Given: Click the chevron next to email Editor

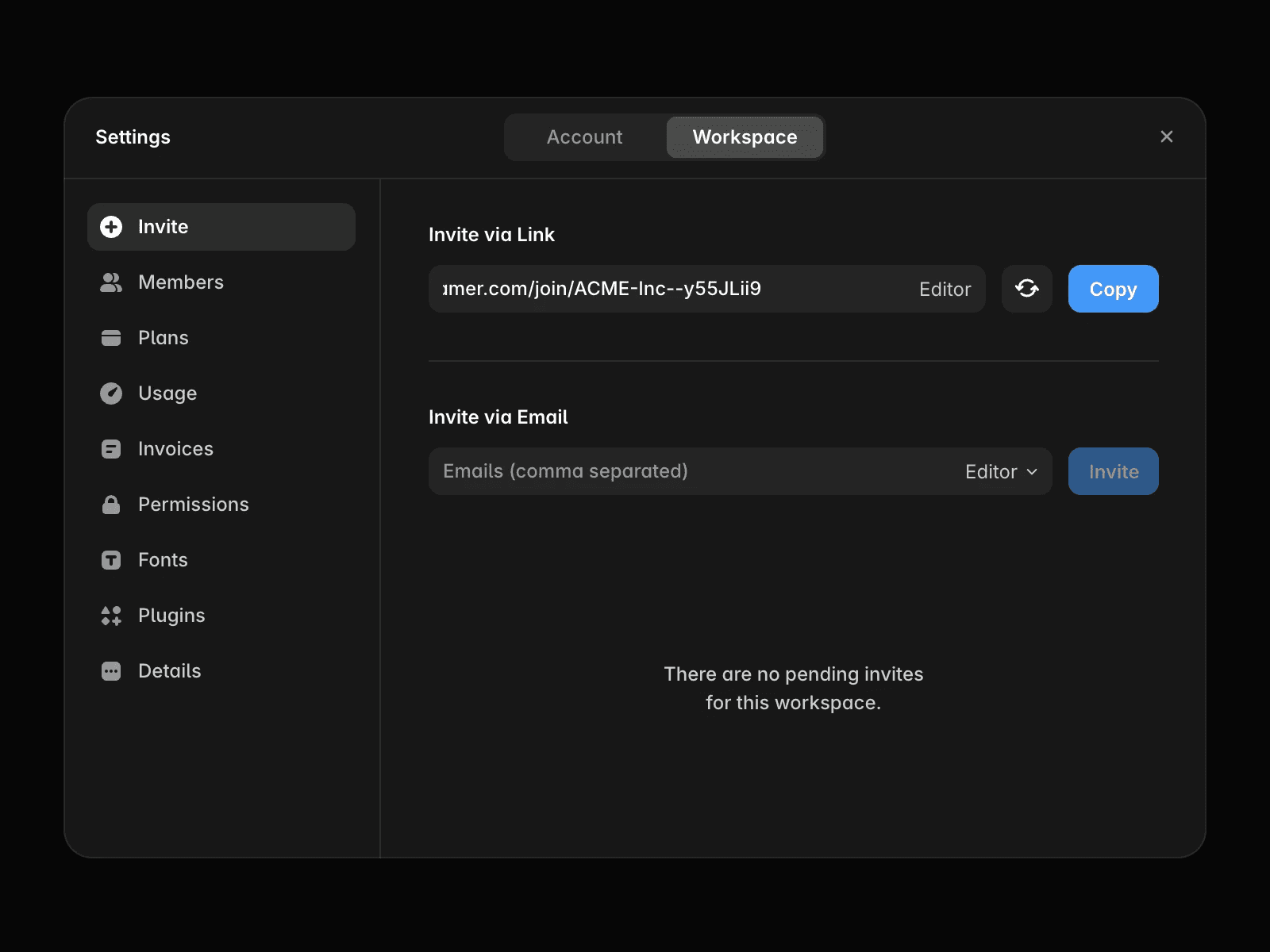Looking at the screenshot, I should point(1032,471).
